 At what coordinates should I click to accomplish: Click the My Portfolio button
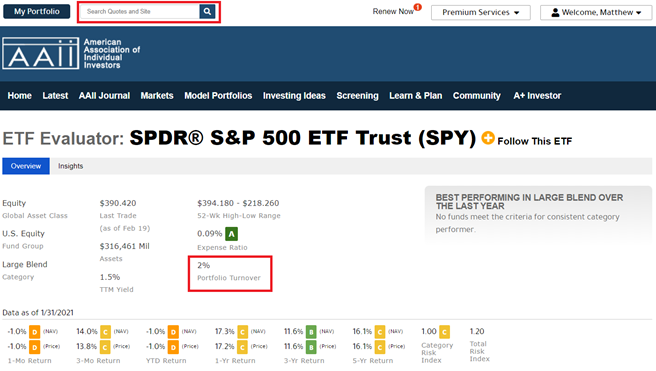coord(36,11)
